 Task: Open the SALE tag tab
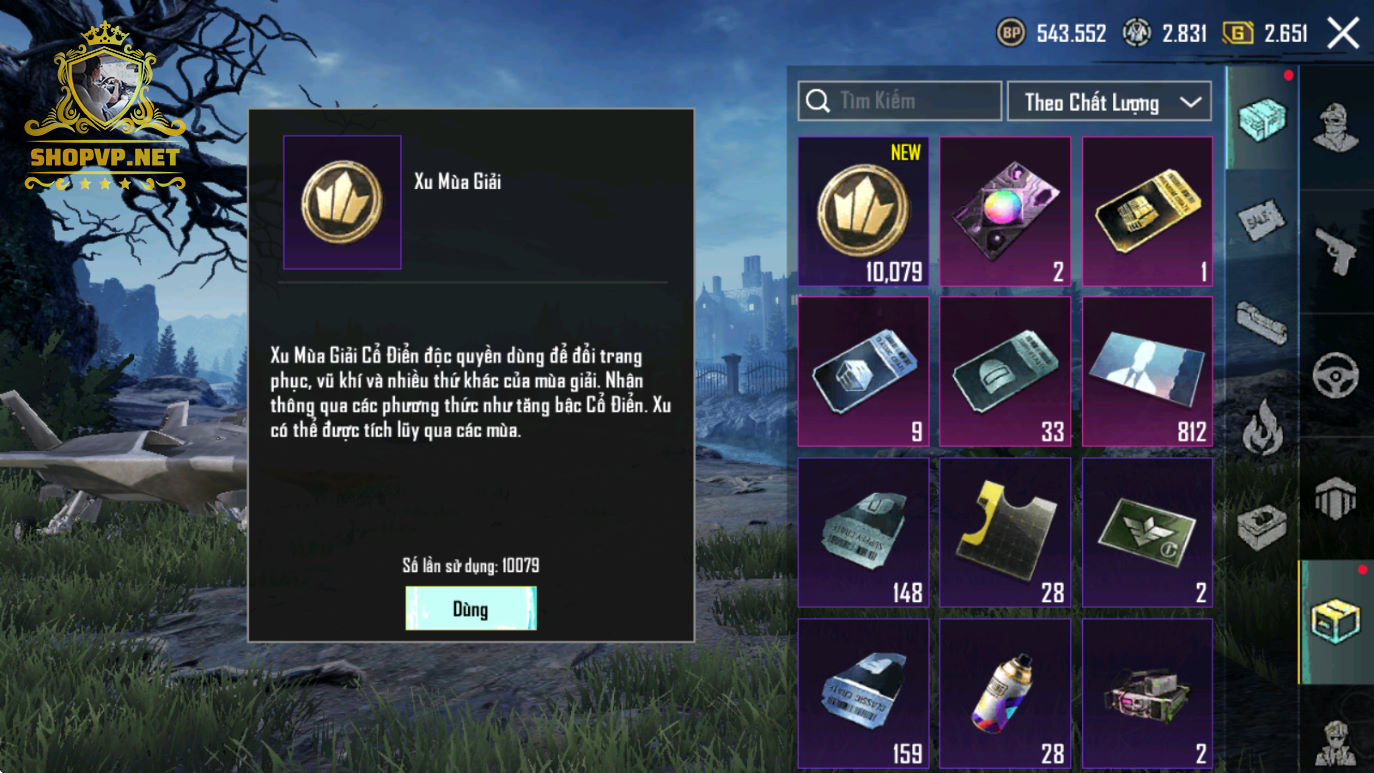[1262, 220]
